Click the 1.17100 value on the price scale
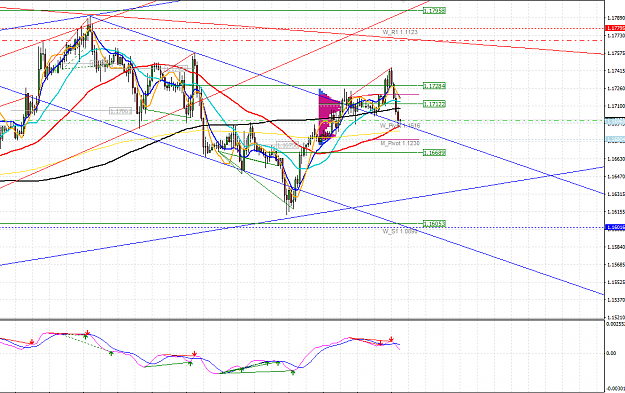 pyautogui.click(x=615, y=106)
